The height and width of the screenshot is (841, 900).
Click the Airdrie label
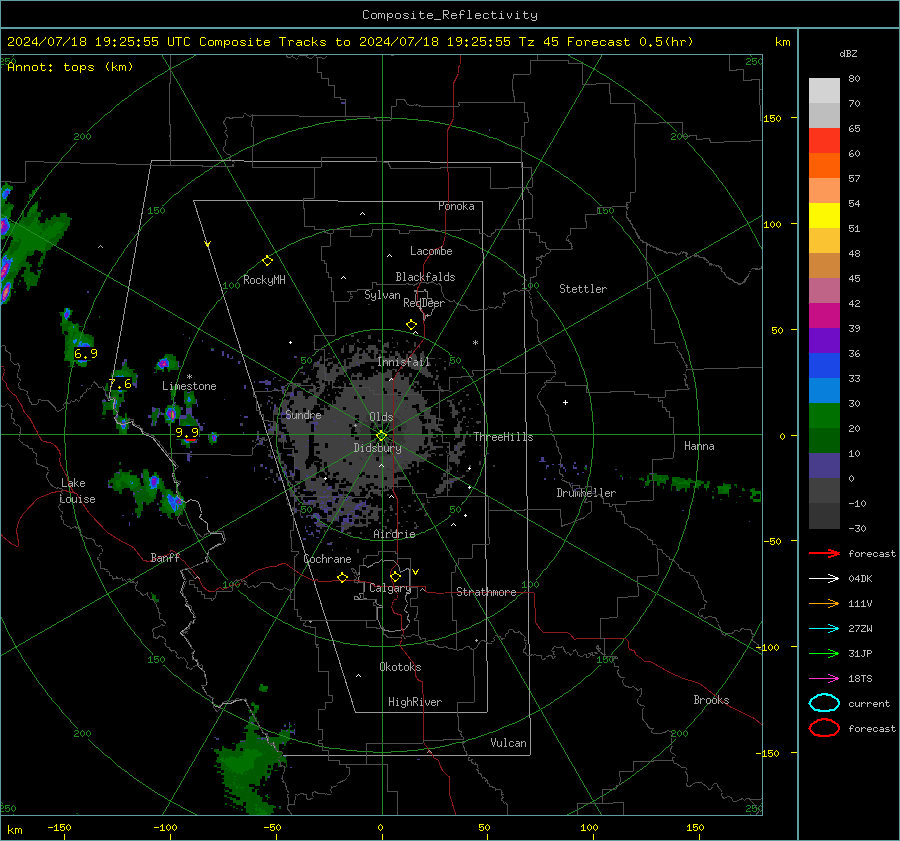pyautogui.click(x=394, y=534)
